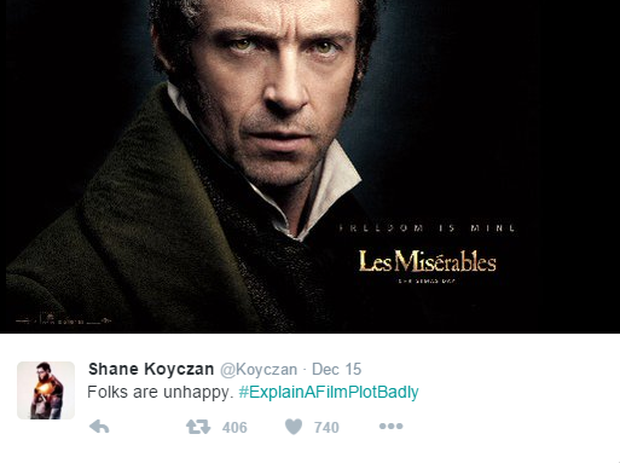Click the Freedom Is Mine tagline

tap(427, 228)
